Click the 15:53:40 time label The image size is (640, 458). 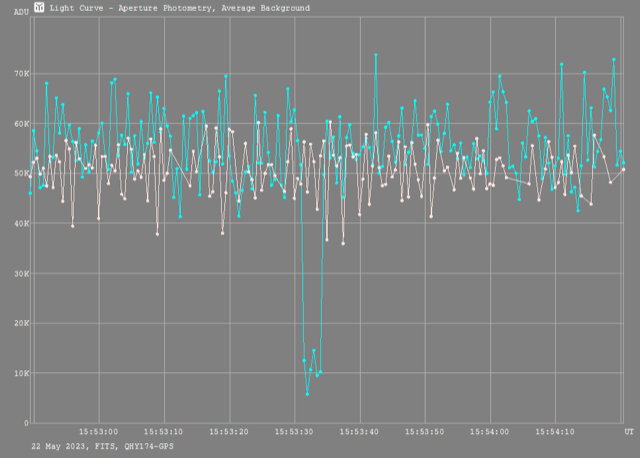(x=359, y=432)
